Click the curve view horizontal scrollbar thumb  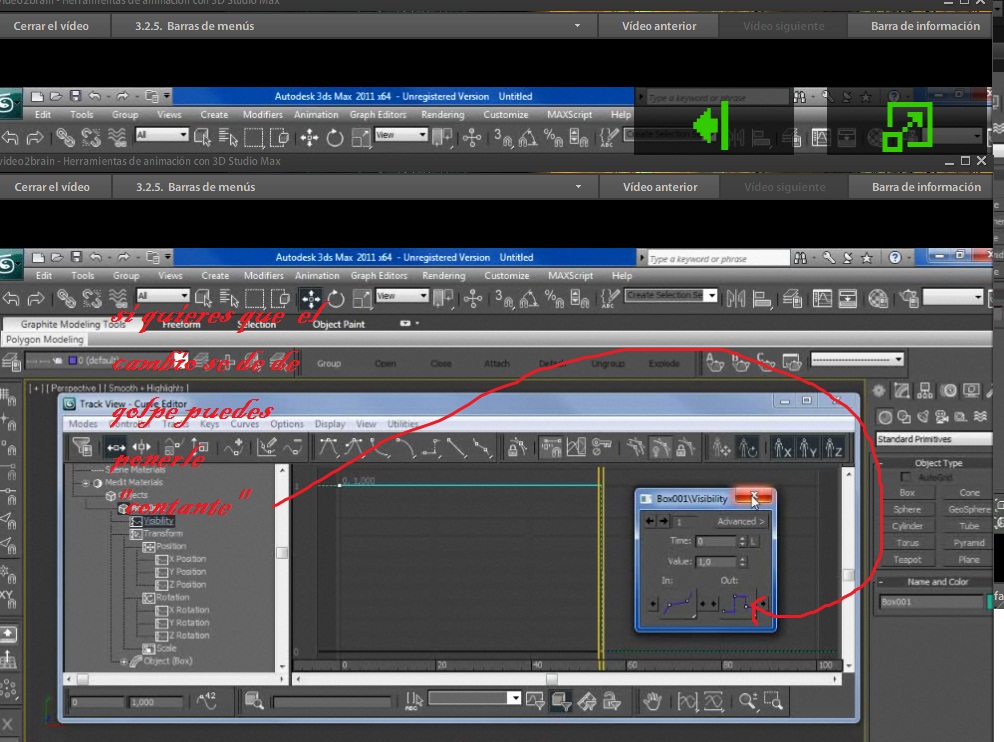tap(551, 679)
